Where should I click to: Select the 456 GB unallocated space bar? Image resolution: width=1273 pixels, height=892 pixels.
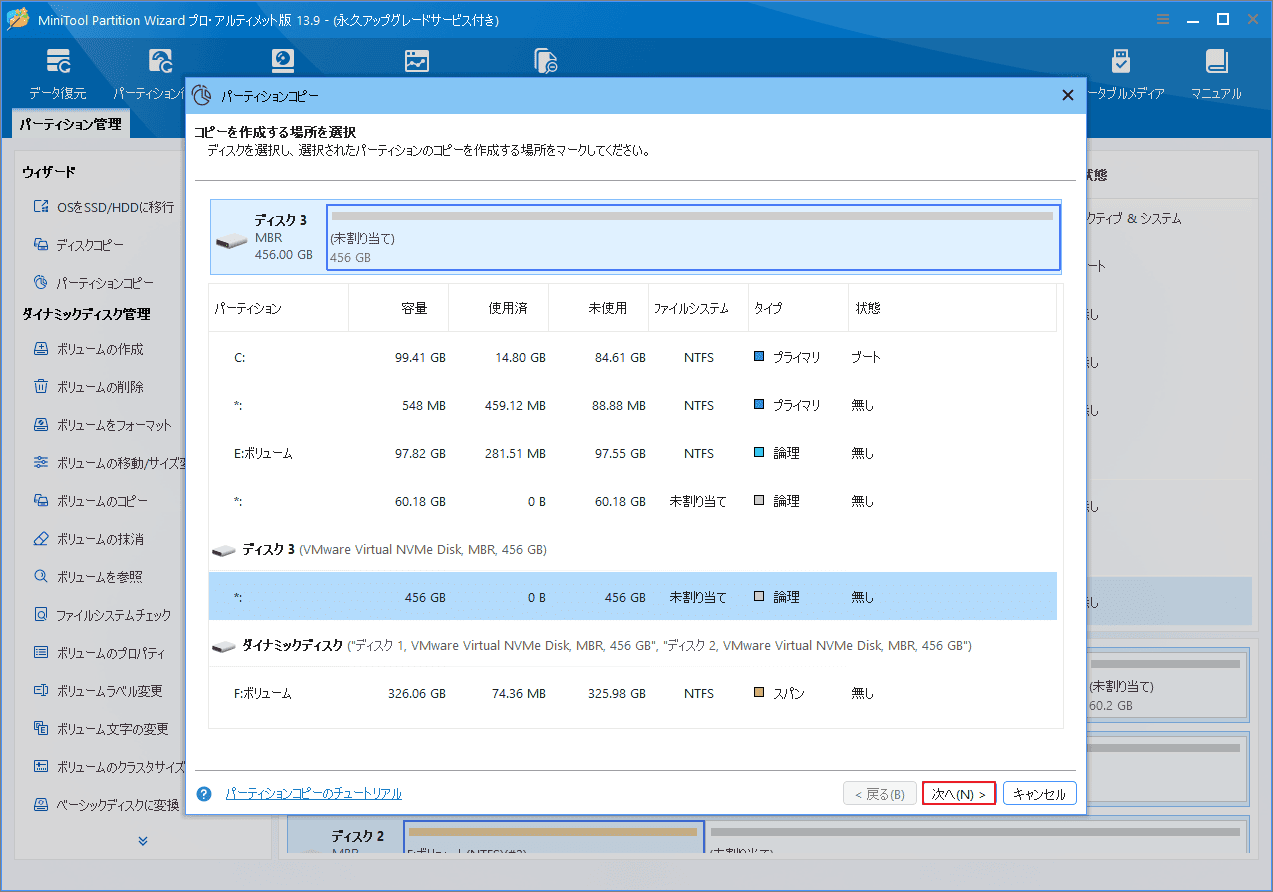pyautogui.click(x=692, y=238)
